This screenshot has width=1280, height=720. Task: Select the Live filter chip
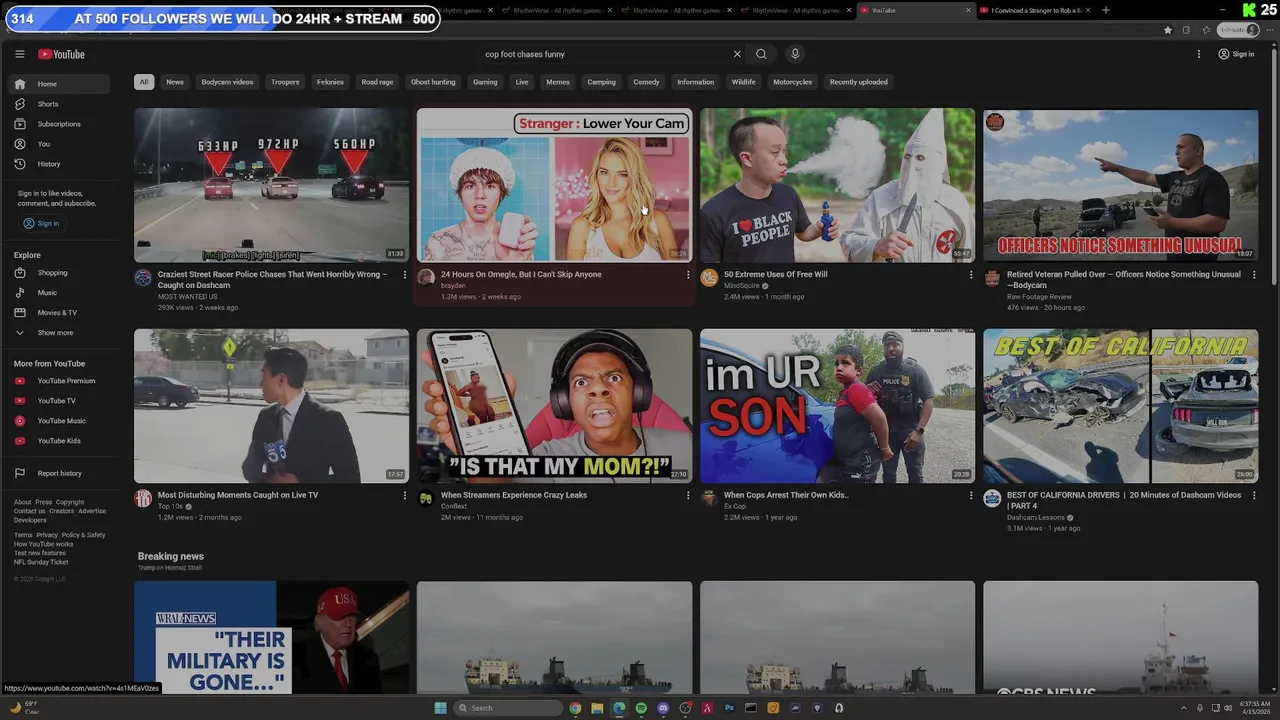pyautogui.click(x=522, y=82)
